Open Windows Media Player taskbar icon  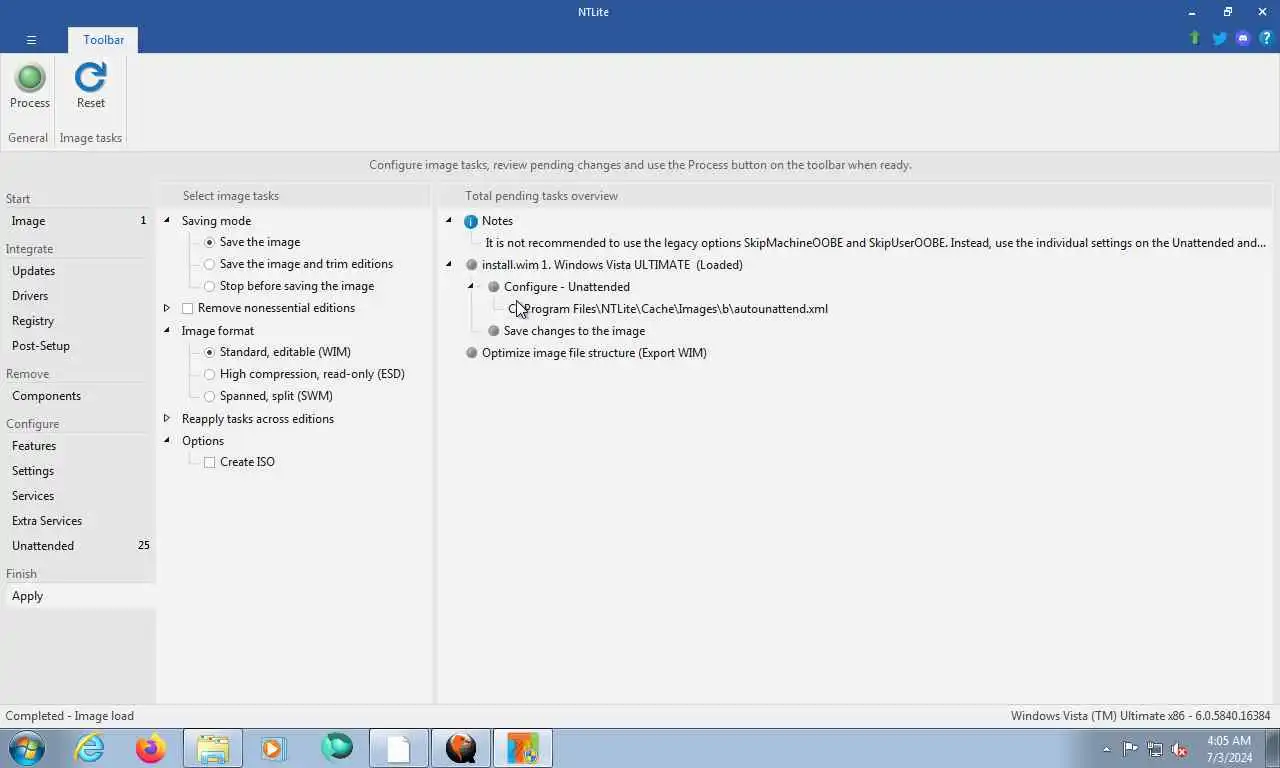[x=273, y=748]
